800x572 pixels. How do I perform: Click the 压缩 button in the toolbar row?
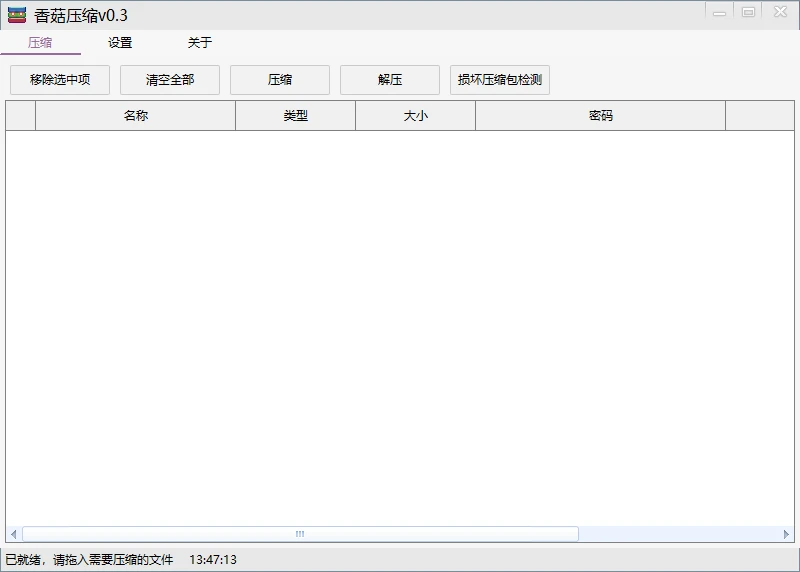(x=280, y=80)
